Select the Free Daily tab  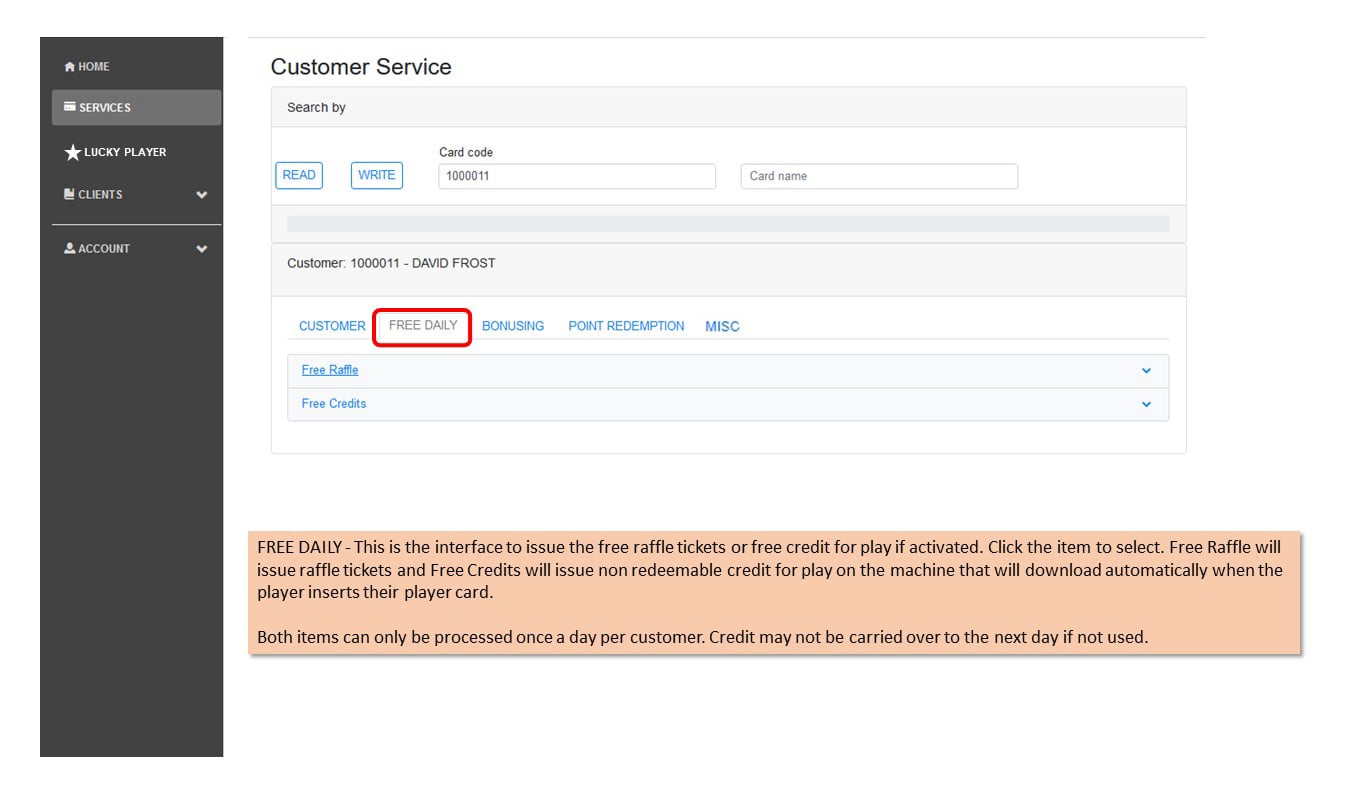pos(423,326)
